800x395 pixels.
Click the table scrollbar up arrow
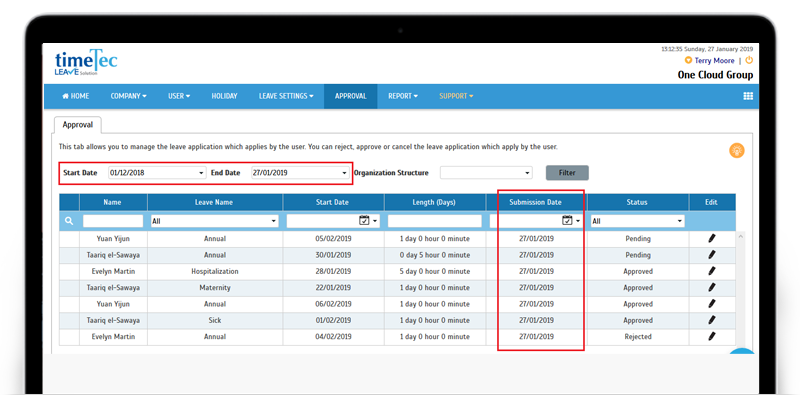[740, 237]
